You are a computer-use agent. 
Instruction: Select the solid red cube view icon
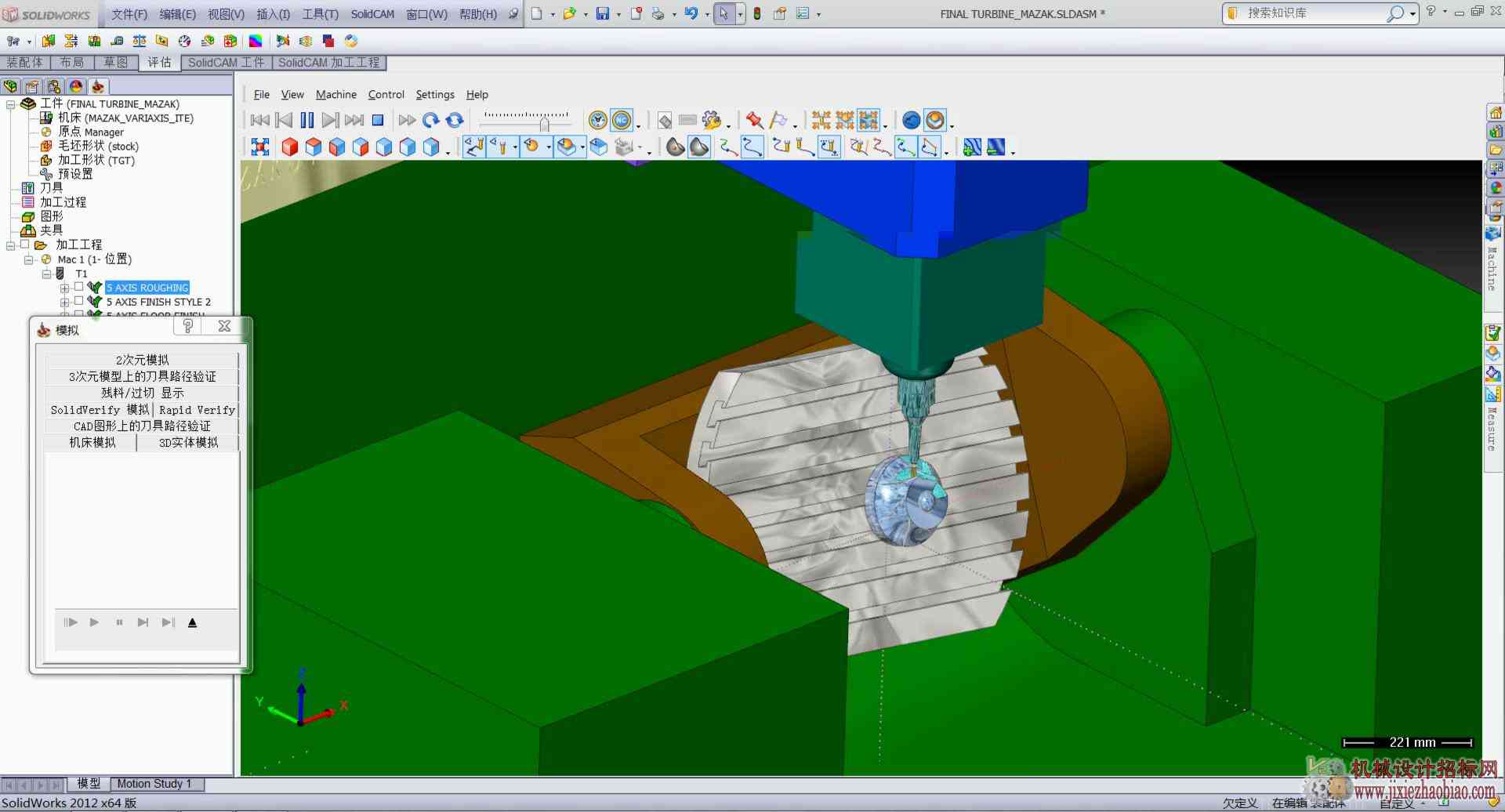[x=289, y=147]
